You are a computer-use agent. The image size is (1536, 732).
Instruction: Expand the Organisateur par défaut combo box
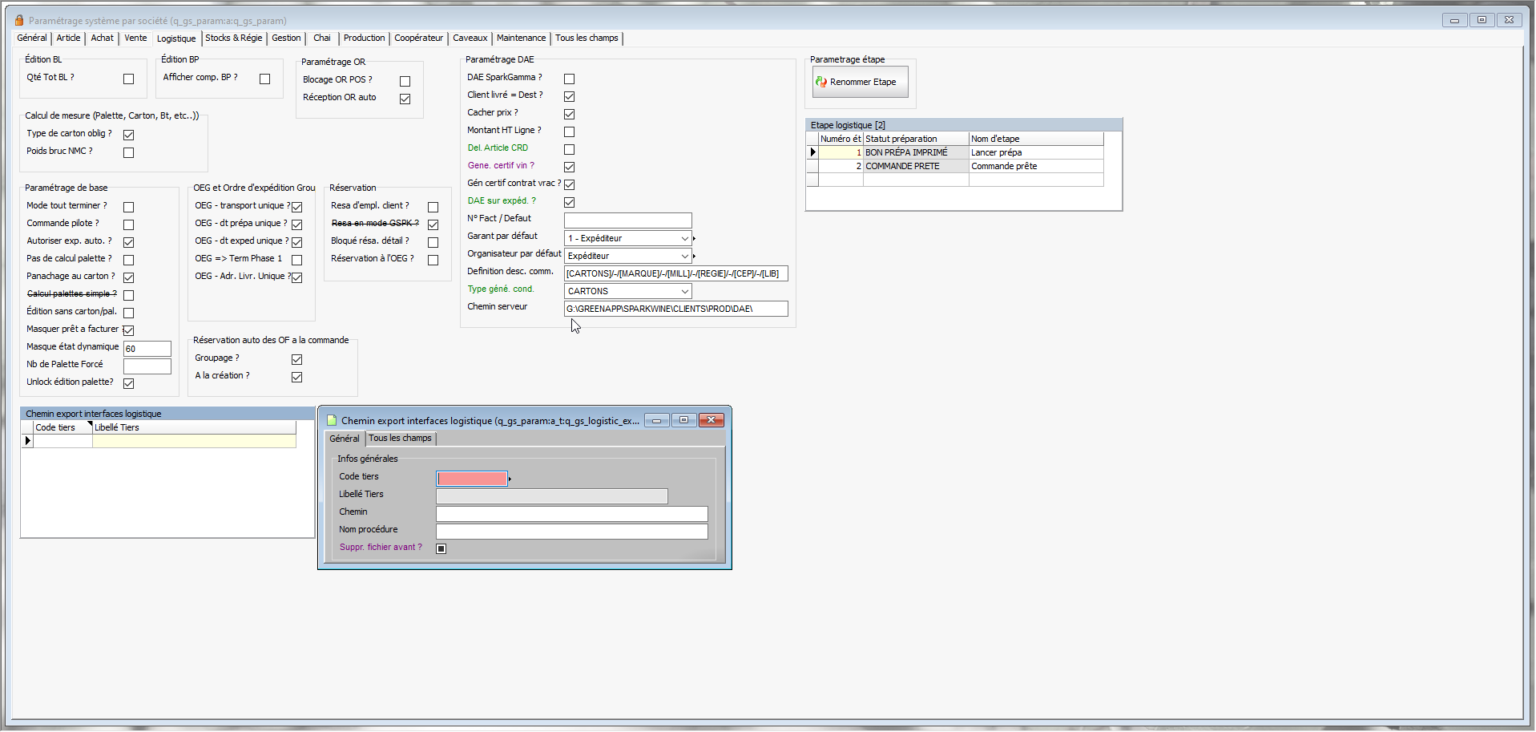coord(684,256)
